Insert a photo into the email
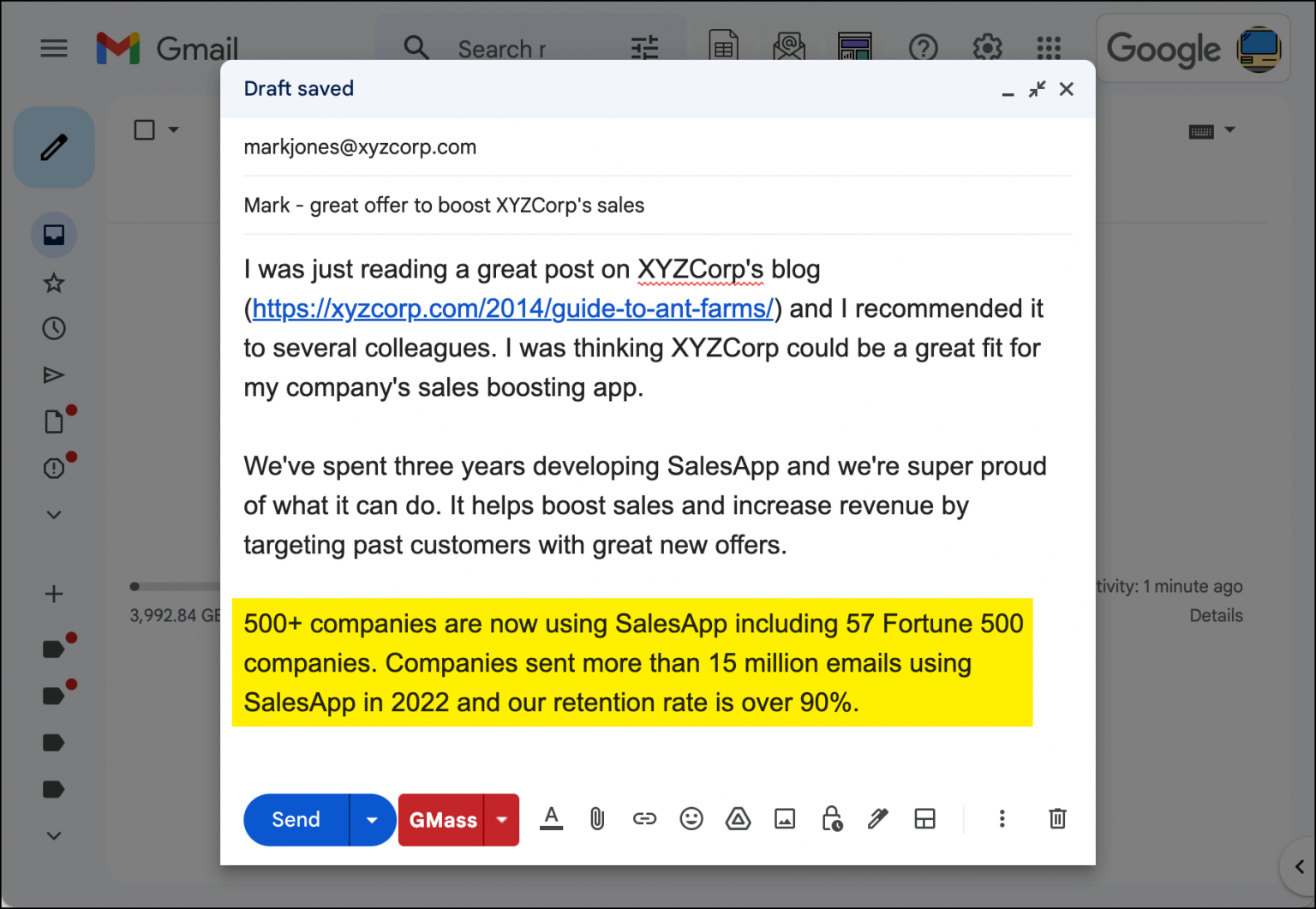The height and width of the screenshot is (909, 1316). click(786, 819)
